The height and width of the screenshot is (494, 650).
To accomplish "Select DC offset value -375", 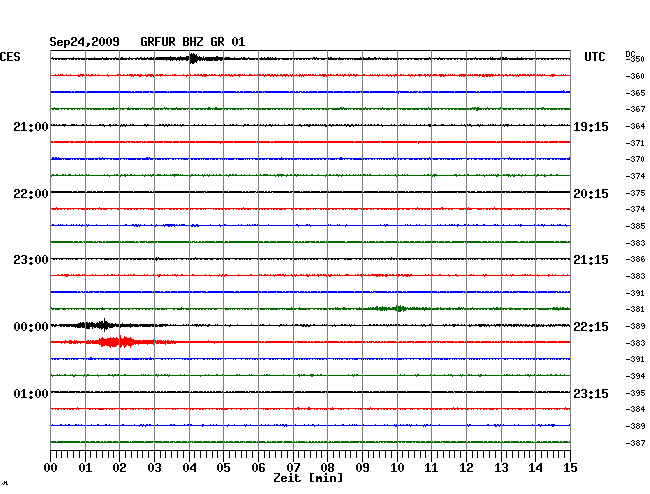I will [x=635, y=193].
